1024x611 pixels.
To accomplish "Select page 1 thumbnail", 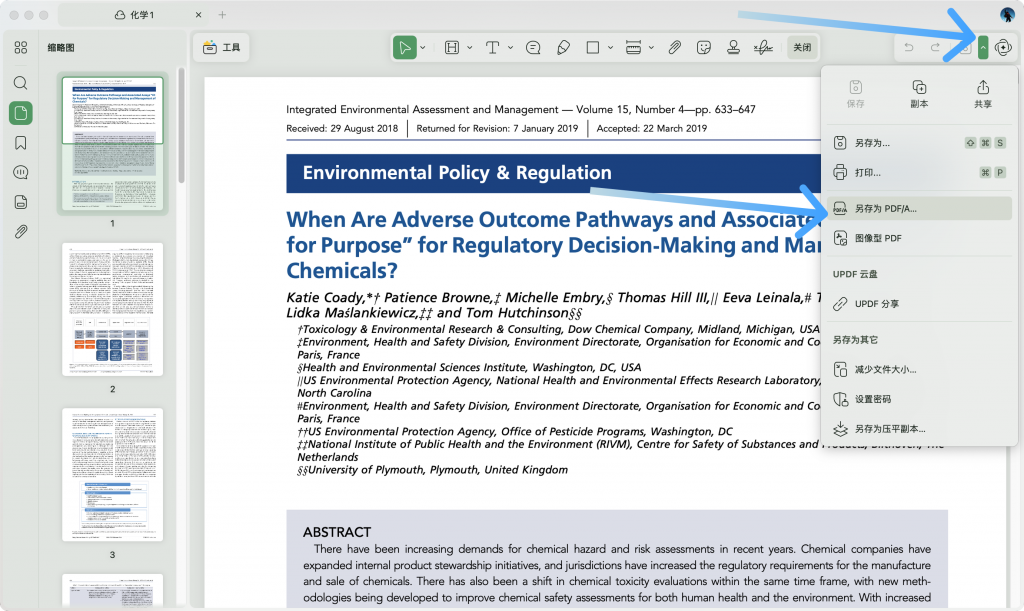I will 112,144.
